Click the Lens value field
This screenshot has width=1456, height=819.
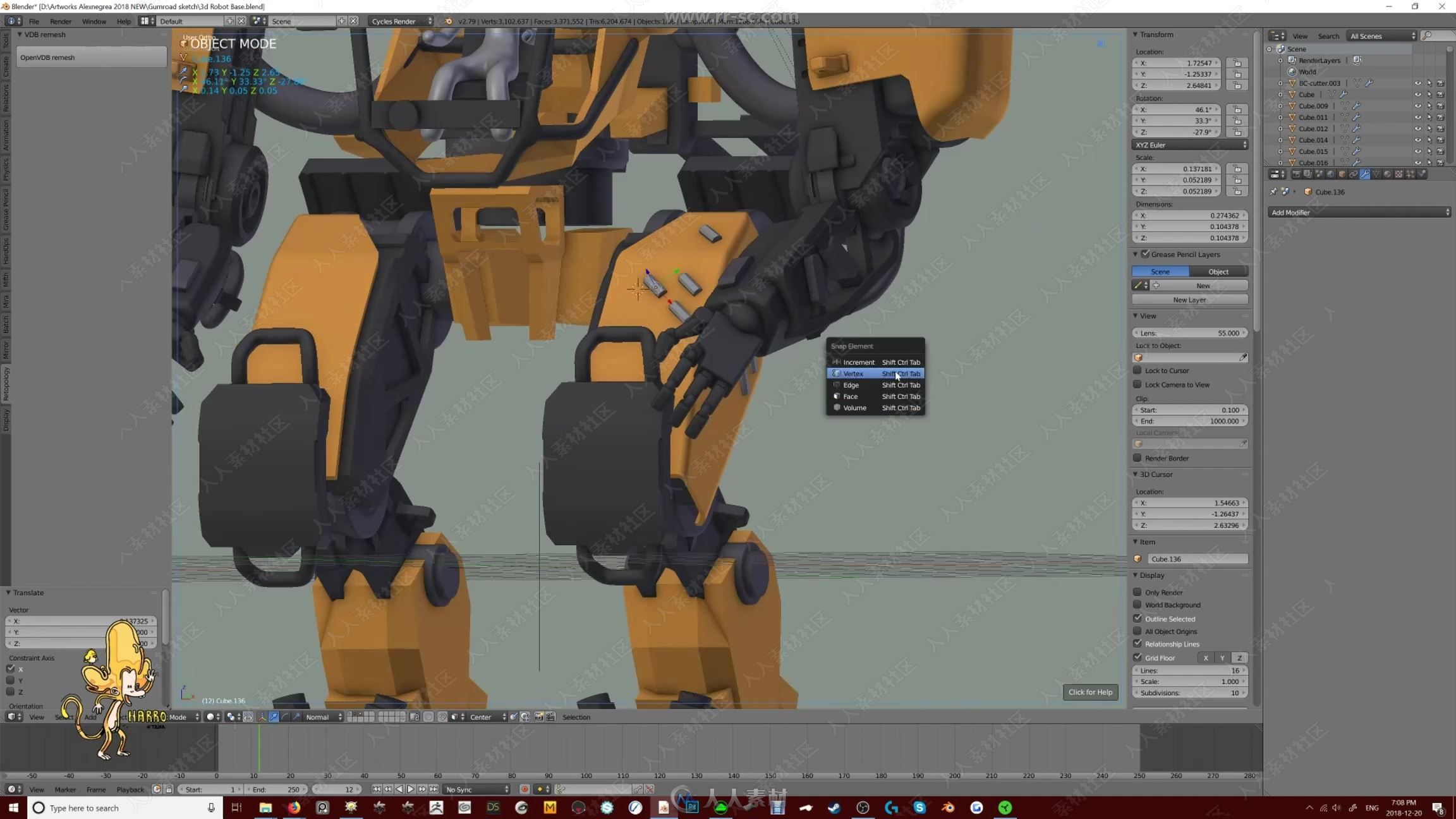(1190, 333)
